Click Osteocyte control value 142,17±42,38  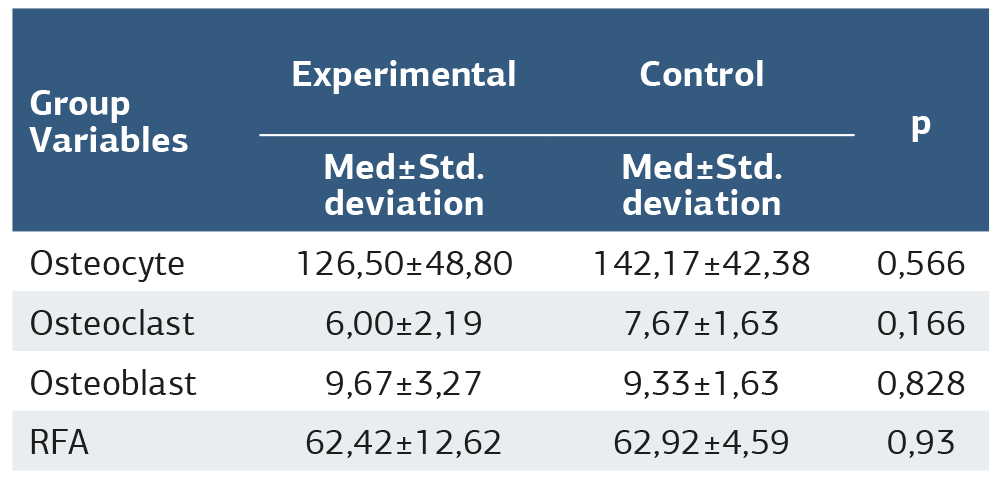(x=701, y=263)
